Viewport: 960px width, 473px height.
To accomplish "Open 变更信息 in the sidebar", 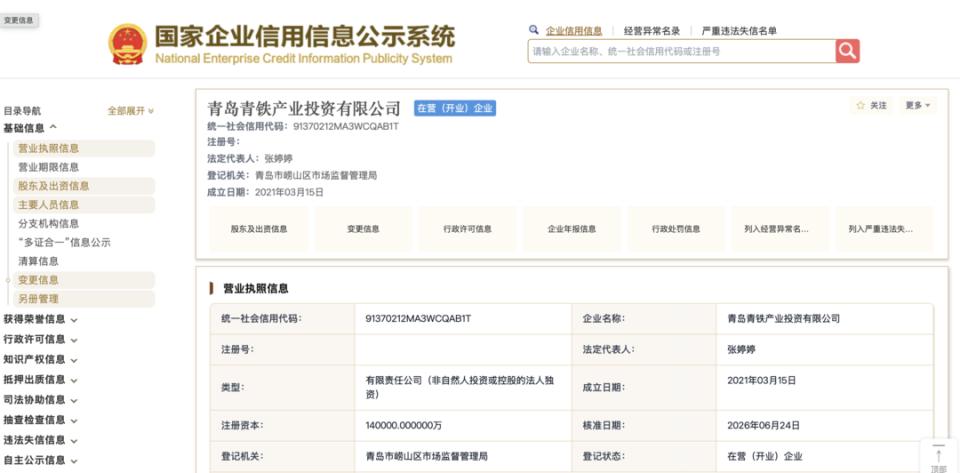I will click(84, 280).
